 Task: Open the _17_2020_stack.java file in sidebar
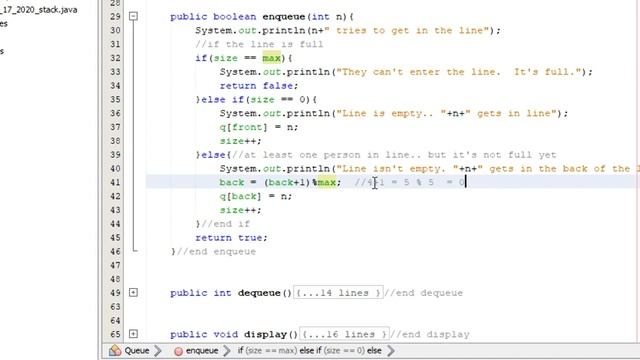click(39, 9)
